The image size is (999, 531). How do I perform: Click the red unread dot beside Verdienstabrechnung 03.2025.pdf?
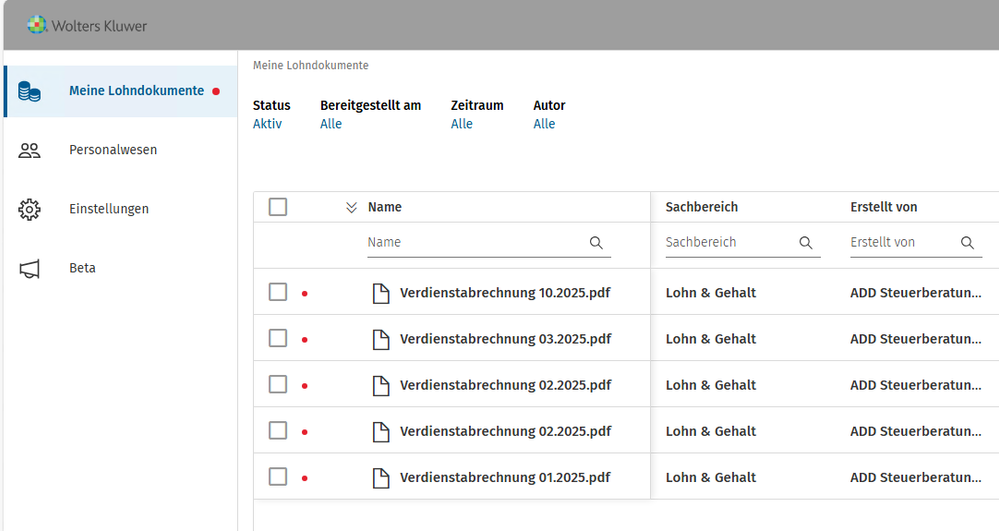305,340
